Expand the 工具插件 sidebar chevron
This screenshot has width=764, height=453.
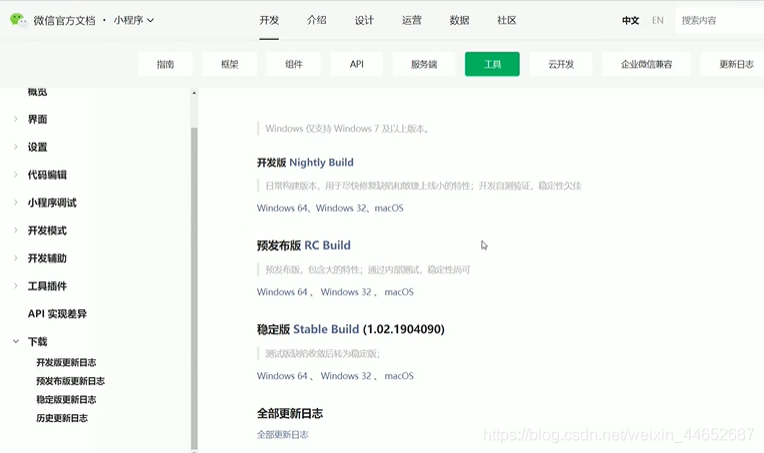click(x=16, y=285)
